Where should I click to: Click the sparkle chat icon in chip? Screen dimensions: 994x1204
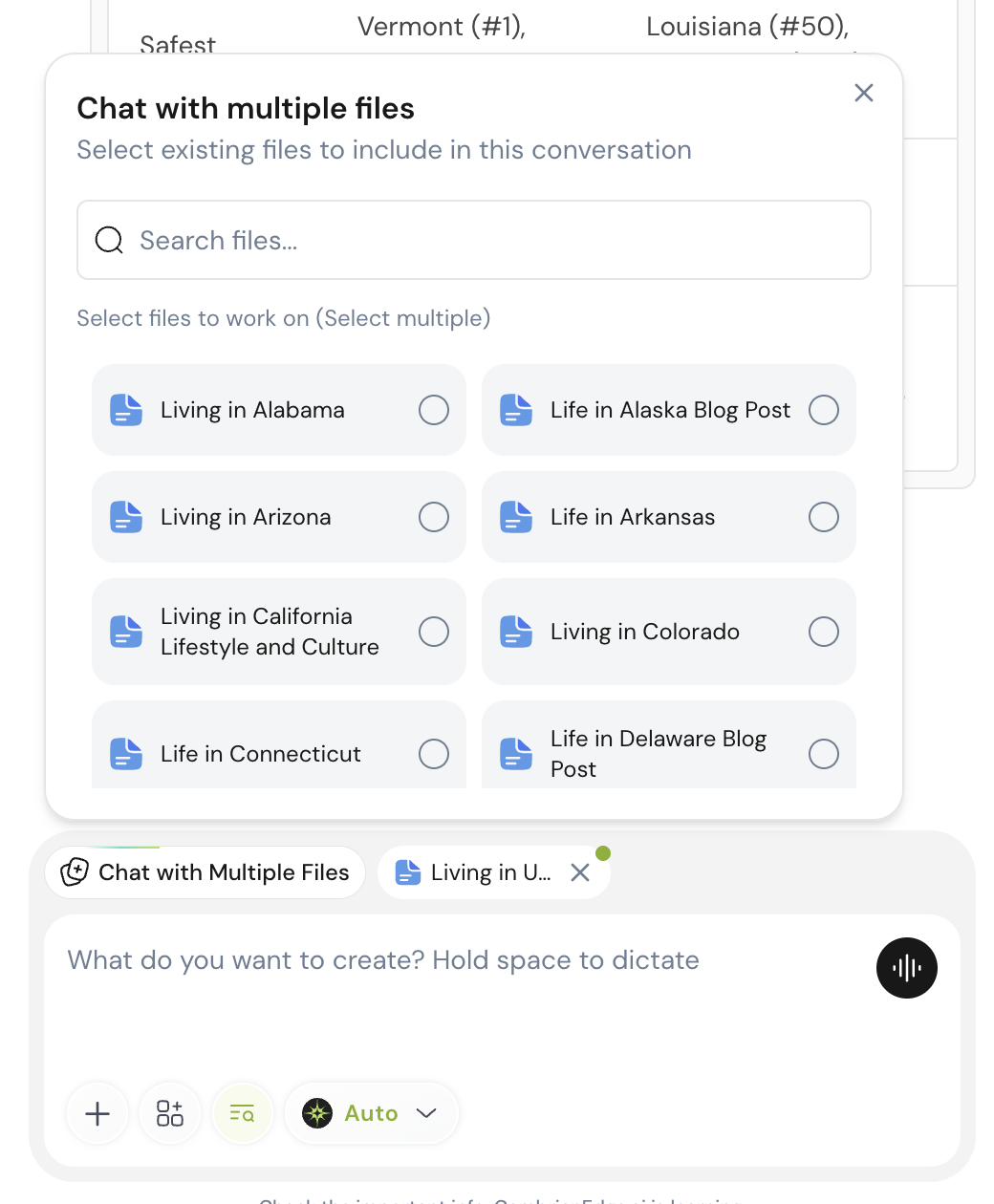(x=75, y=872)
